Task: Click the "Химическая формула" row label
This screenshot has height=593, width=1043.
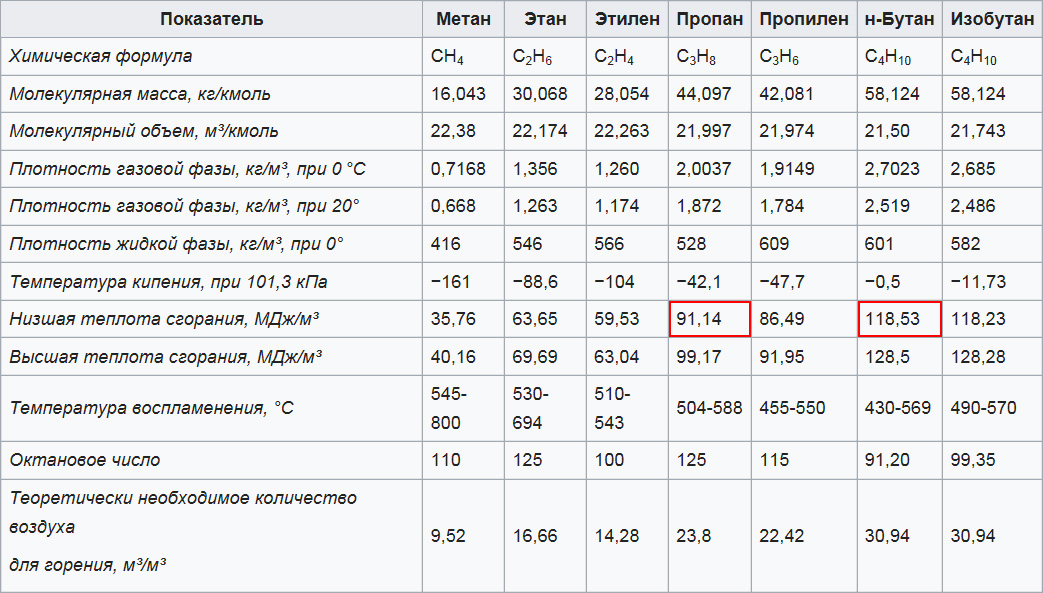Action: tap(101, 57)
